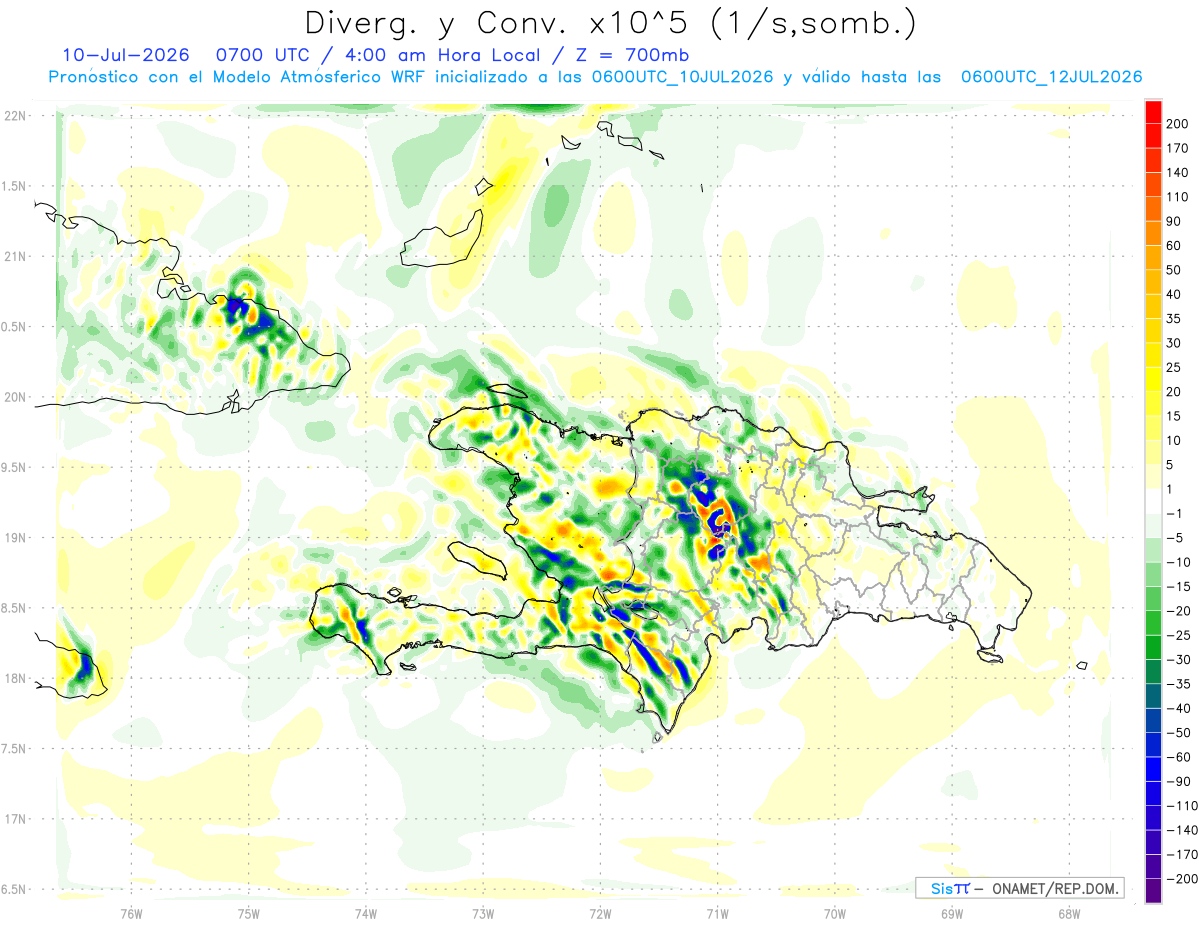Click the '-200' colorbar value
The height and width of the screenshot is (927, 1200).
[1182, 878]
